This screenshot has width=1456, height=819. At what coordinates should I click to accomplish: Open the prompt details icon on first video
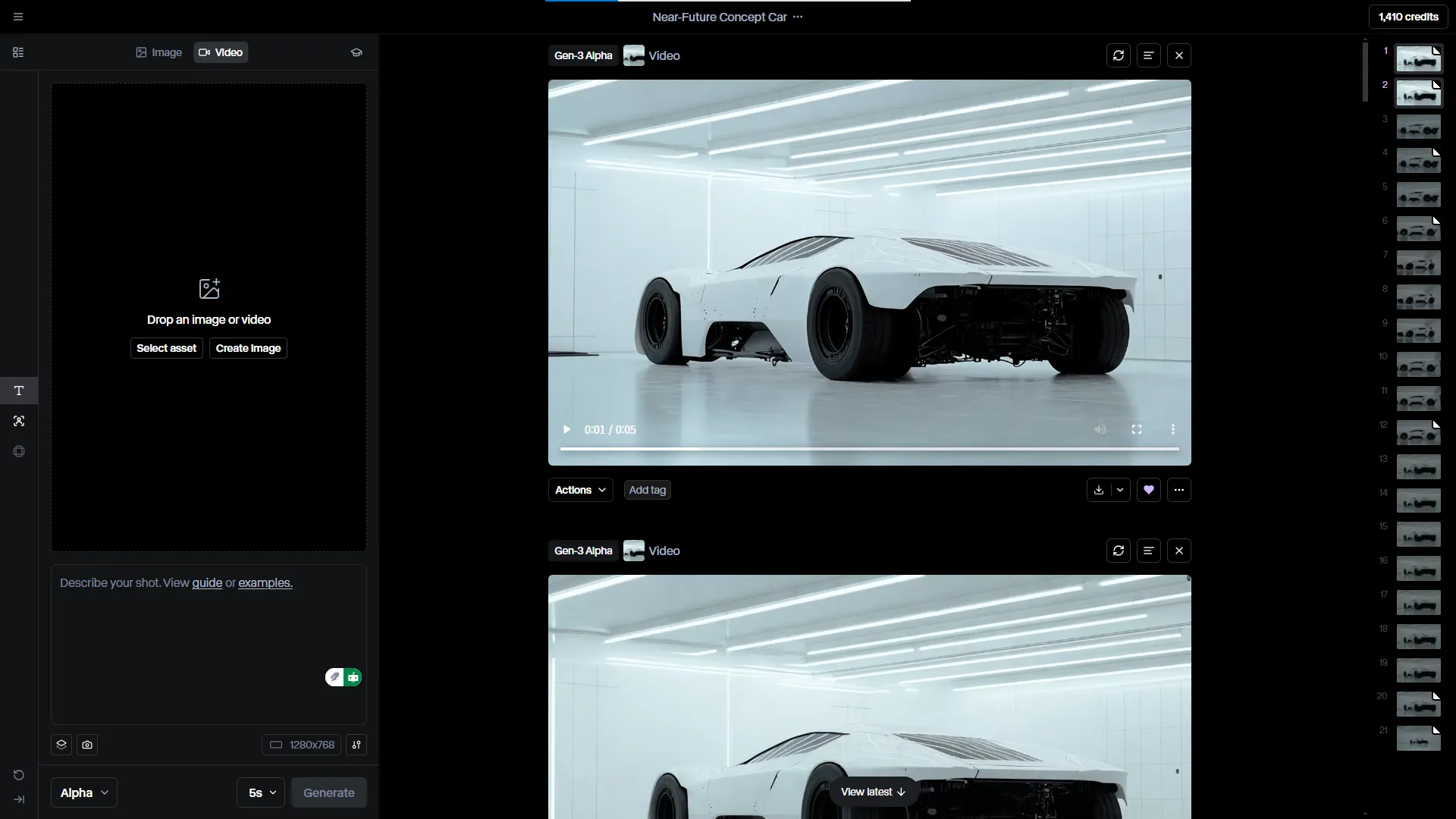pyautogui.click(x=1148, y=55)
